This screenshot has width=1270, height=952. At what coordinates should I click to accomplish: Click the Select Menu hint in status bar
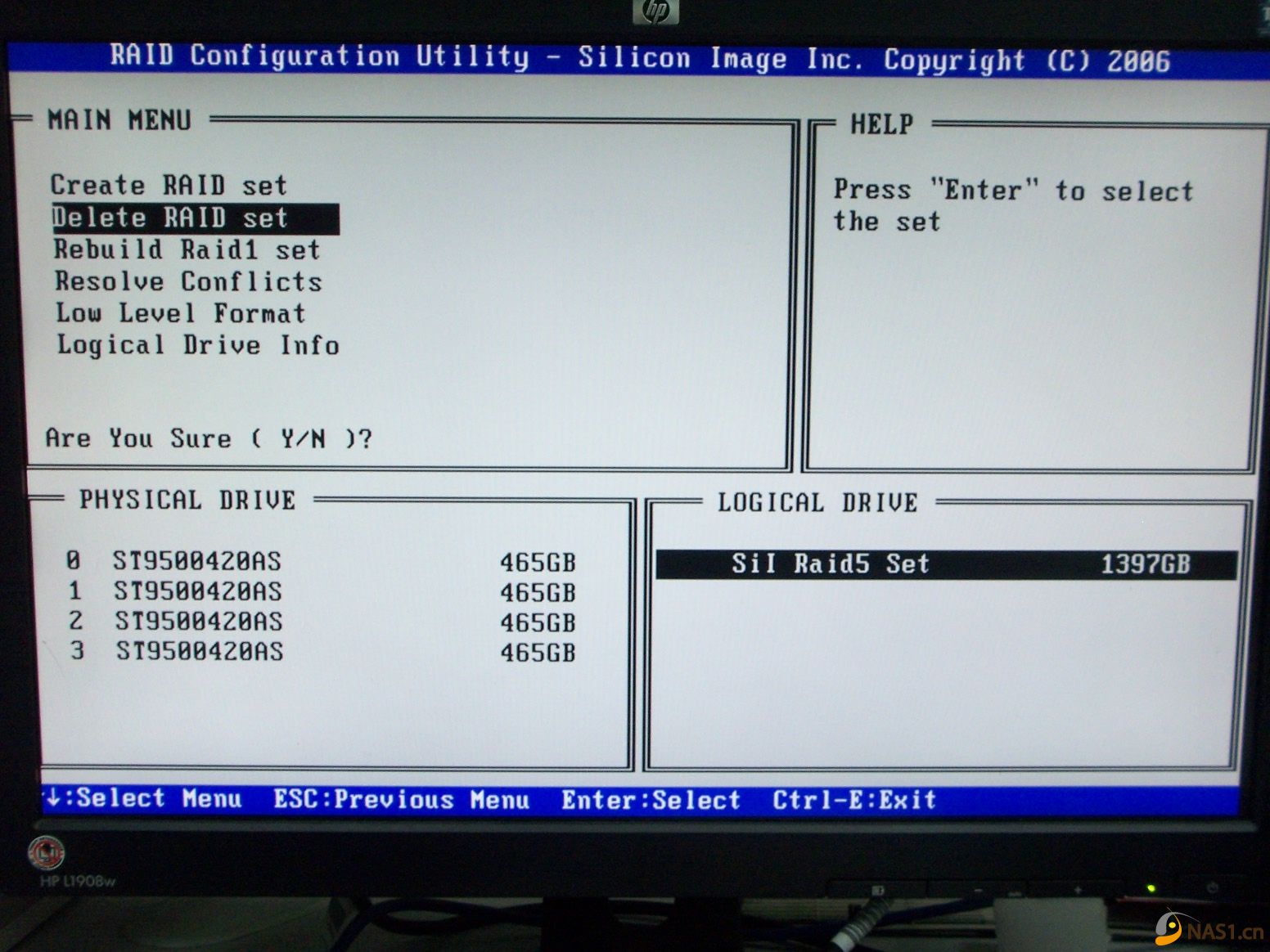coord(143,798)
